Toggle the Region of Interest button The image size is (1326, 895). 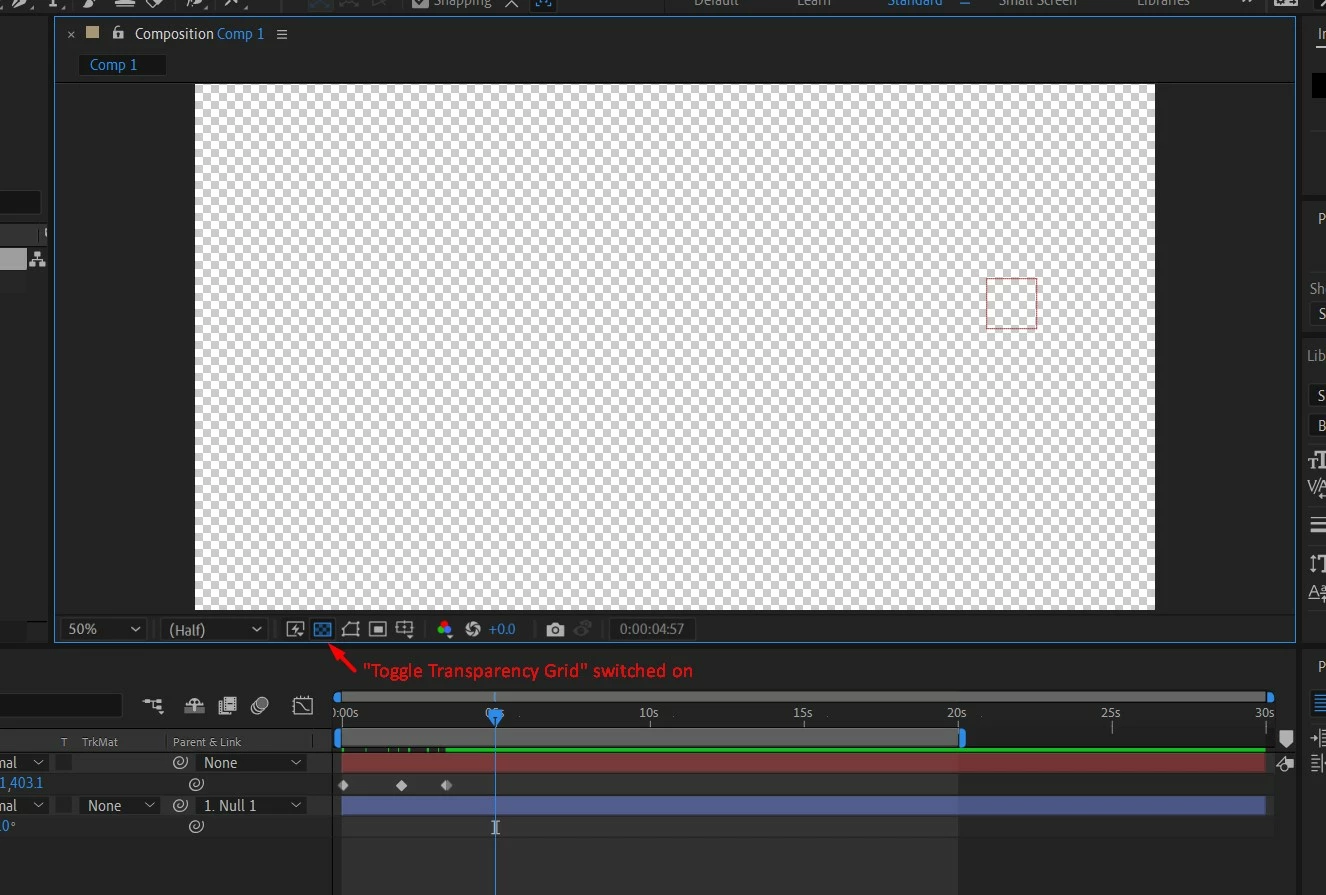(x=377, y=629)
